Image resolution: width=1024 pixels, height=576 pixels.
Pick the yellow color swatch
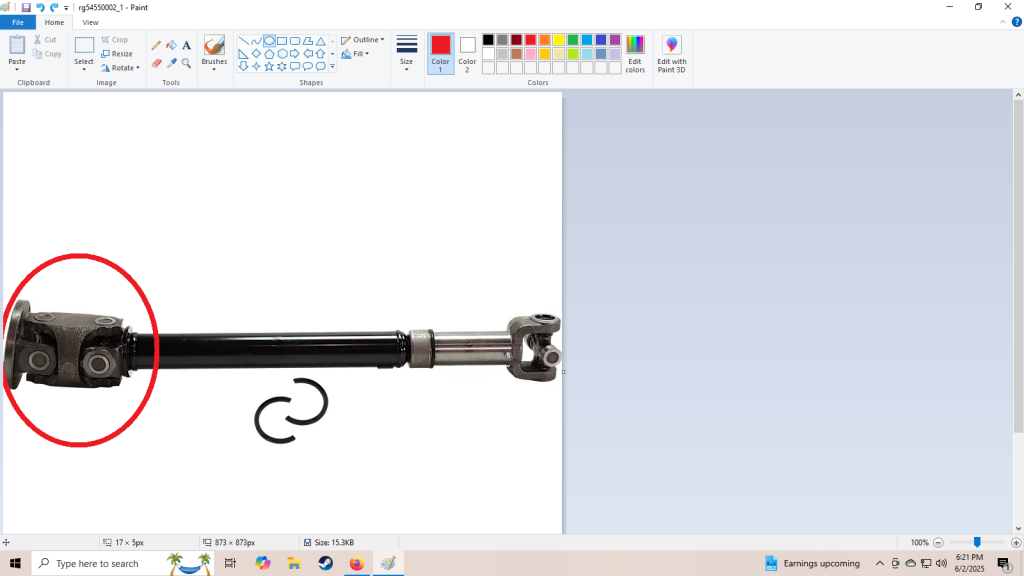click(x=558, y=40)
